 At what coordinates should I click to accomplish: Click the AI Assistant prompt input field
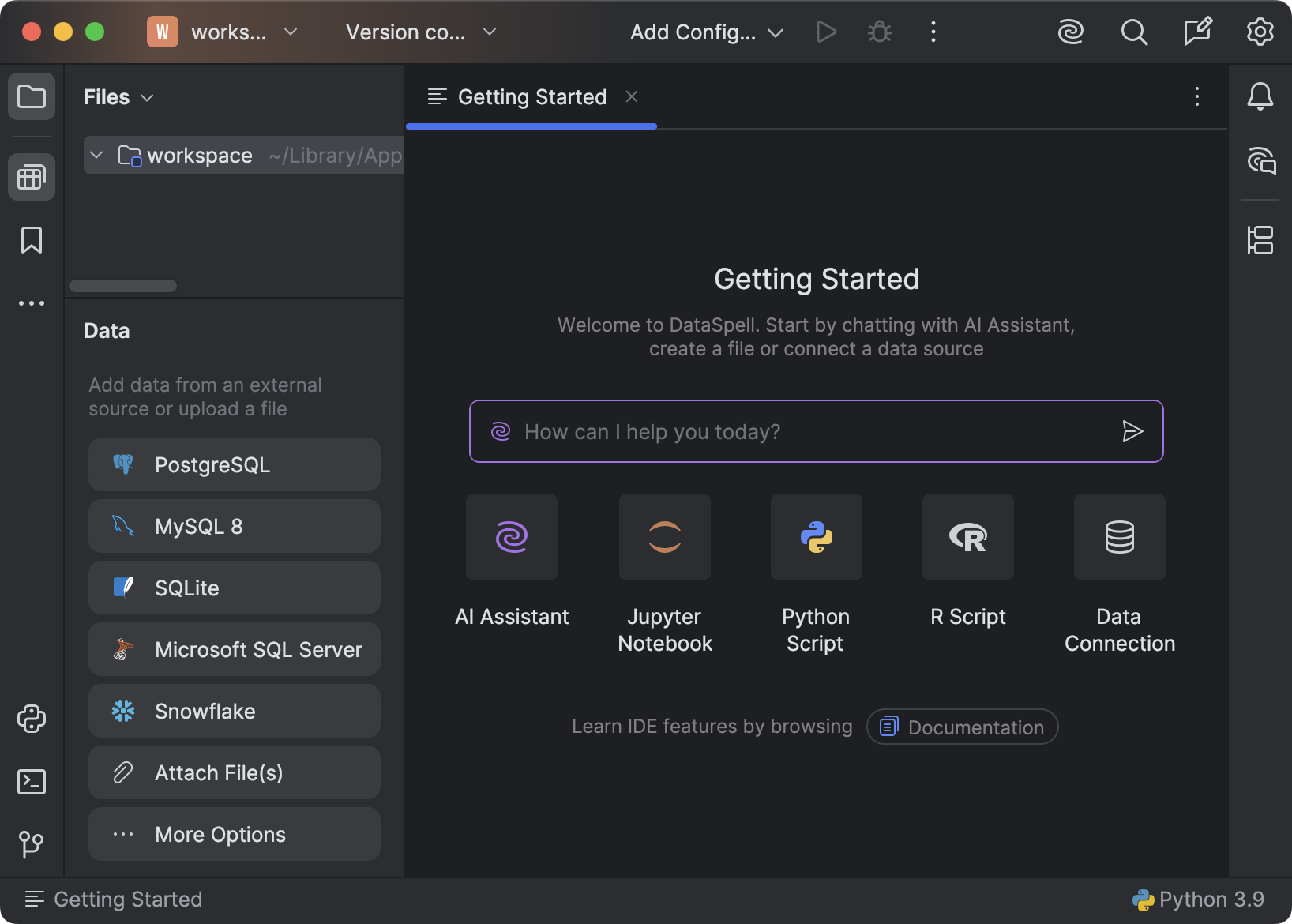pos(790,431)
